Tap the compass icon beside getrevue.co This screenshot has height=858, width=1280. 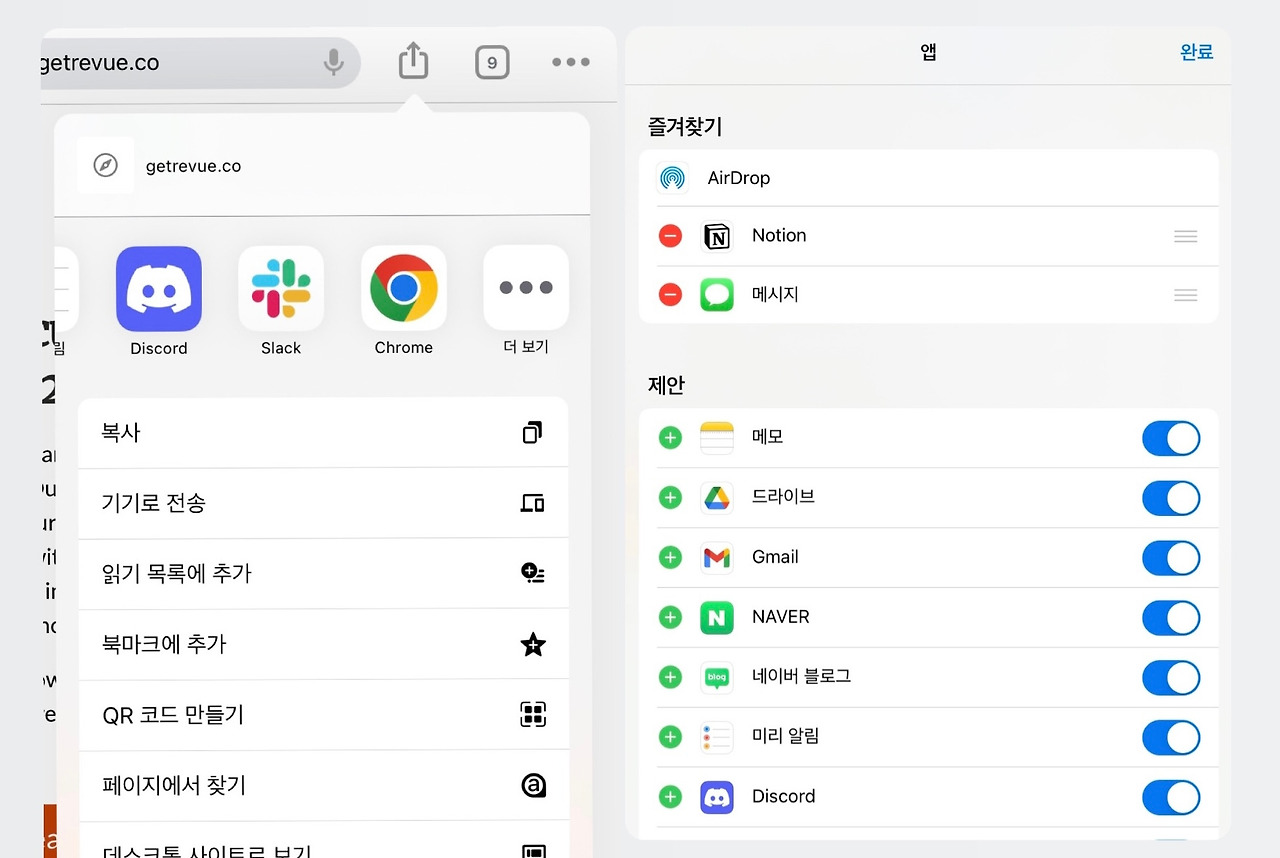coord(105,165)
